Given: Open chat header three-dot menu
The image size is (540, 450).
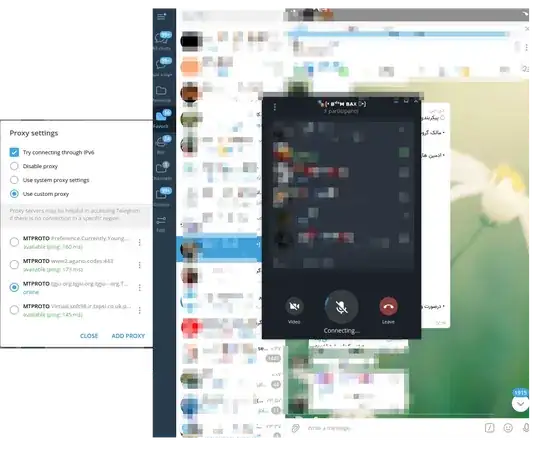Looking at the screenshot, I should pyautogui.click(x=526, y=47).
